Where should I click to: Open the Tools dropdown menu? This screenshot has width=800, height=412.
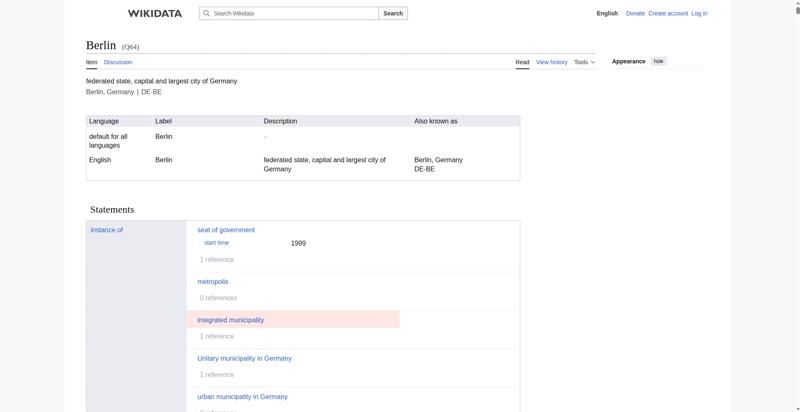click(584, 62)
